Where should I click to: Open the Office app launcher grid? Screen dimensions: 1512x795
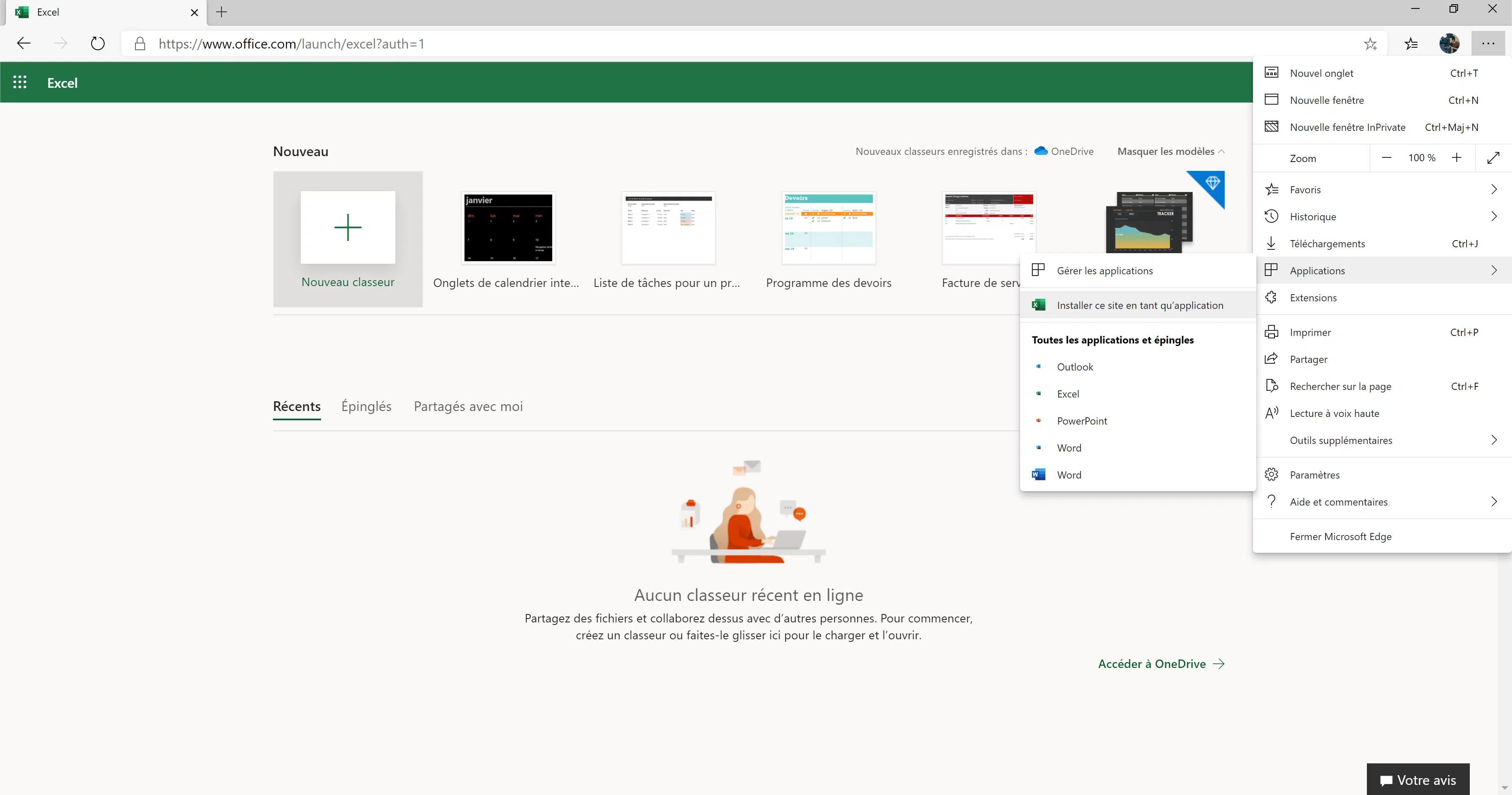(x=20, y=82)
